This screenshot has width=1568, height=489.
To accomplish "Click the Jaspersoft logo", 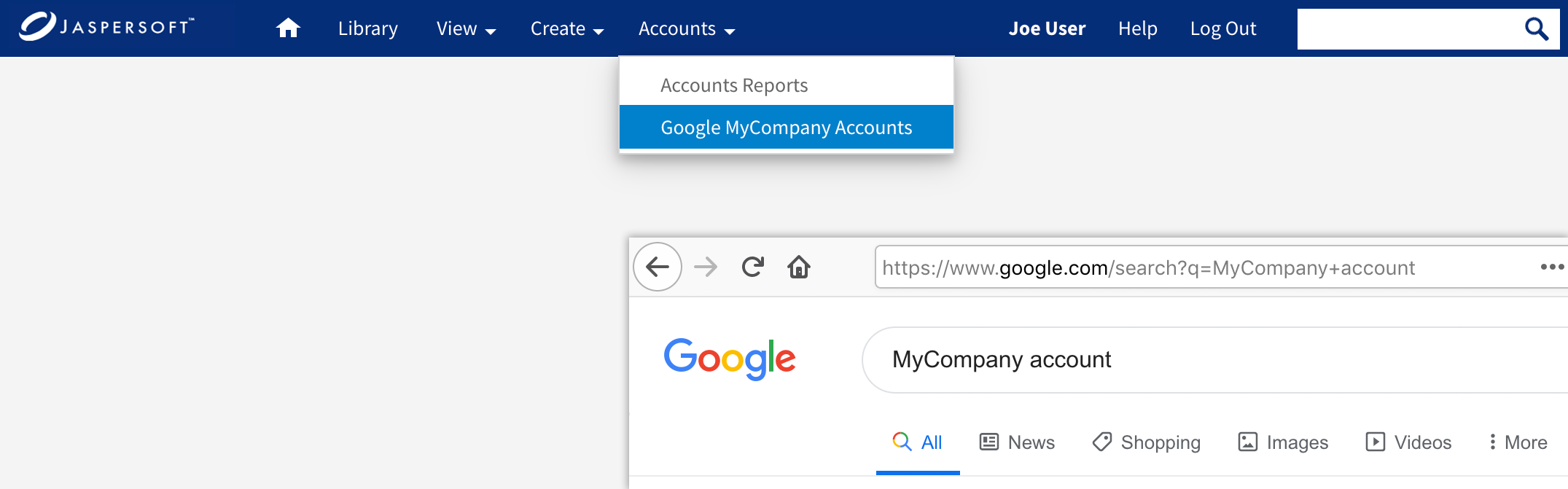I will 106,26.
